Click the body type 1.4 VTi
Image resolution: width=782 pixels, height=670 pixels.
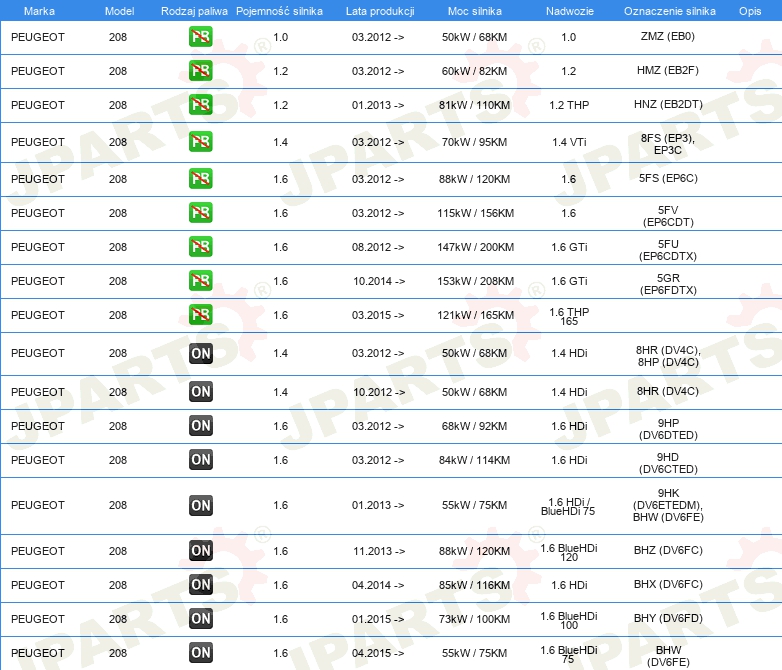pyautogui.click(x=569, y=142)
